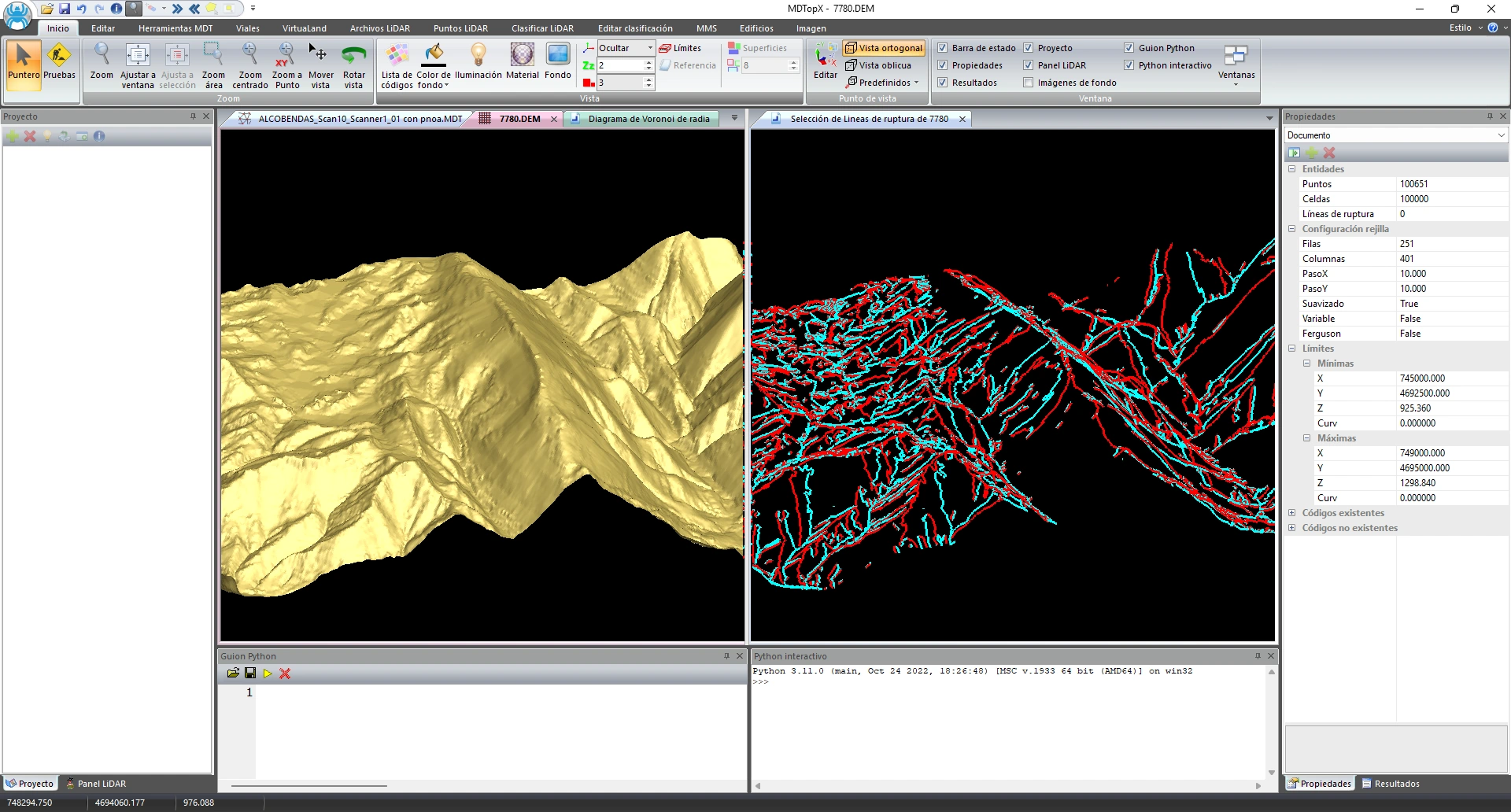1511x812 pixels.
Task: Activate the Rotar vista tool
Action: tap(354, 65)
